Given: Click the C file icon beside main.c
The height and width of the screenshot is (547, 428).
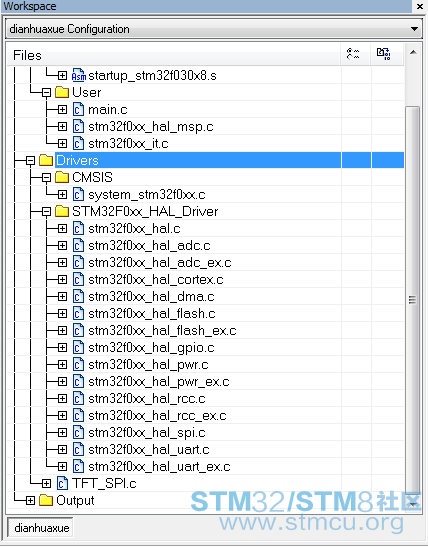Looking at the screenshot, I should tap(78, 110).
